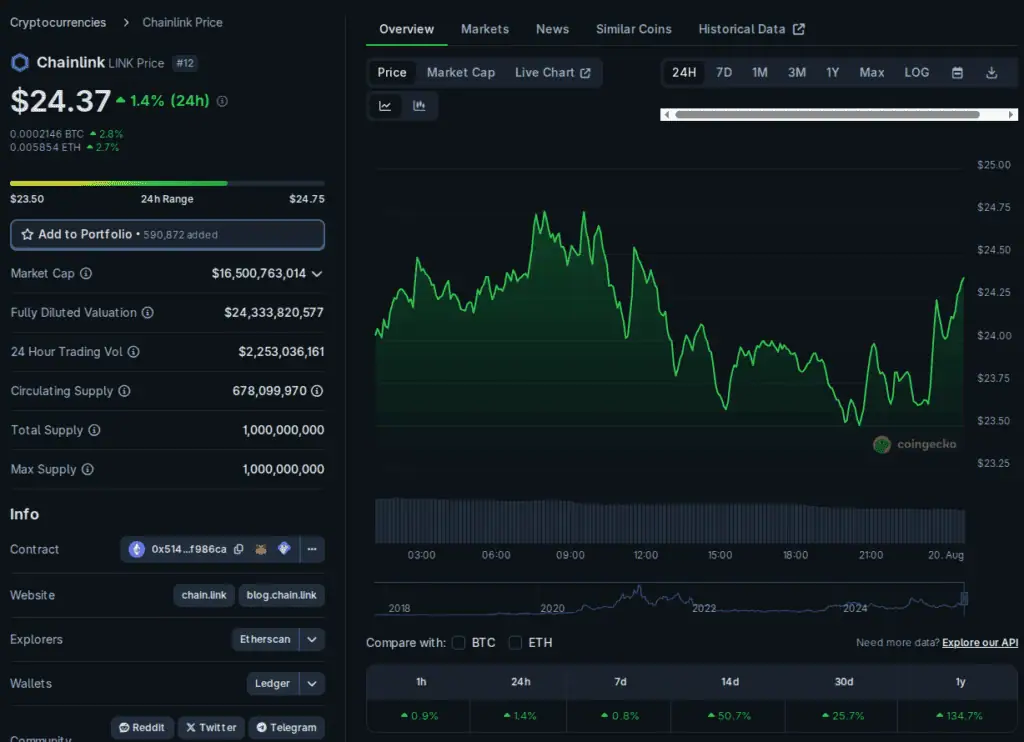This screenshot has width=1024, height=742.
Task: Open the blog.chain.link website
Action: tap(281, 595)
